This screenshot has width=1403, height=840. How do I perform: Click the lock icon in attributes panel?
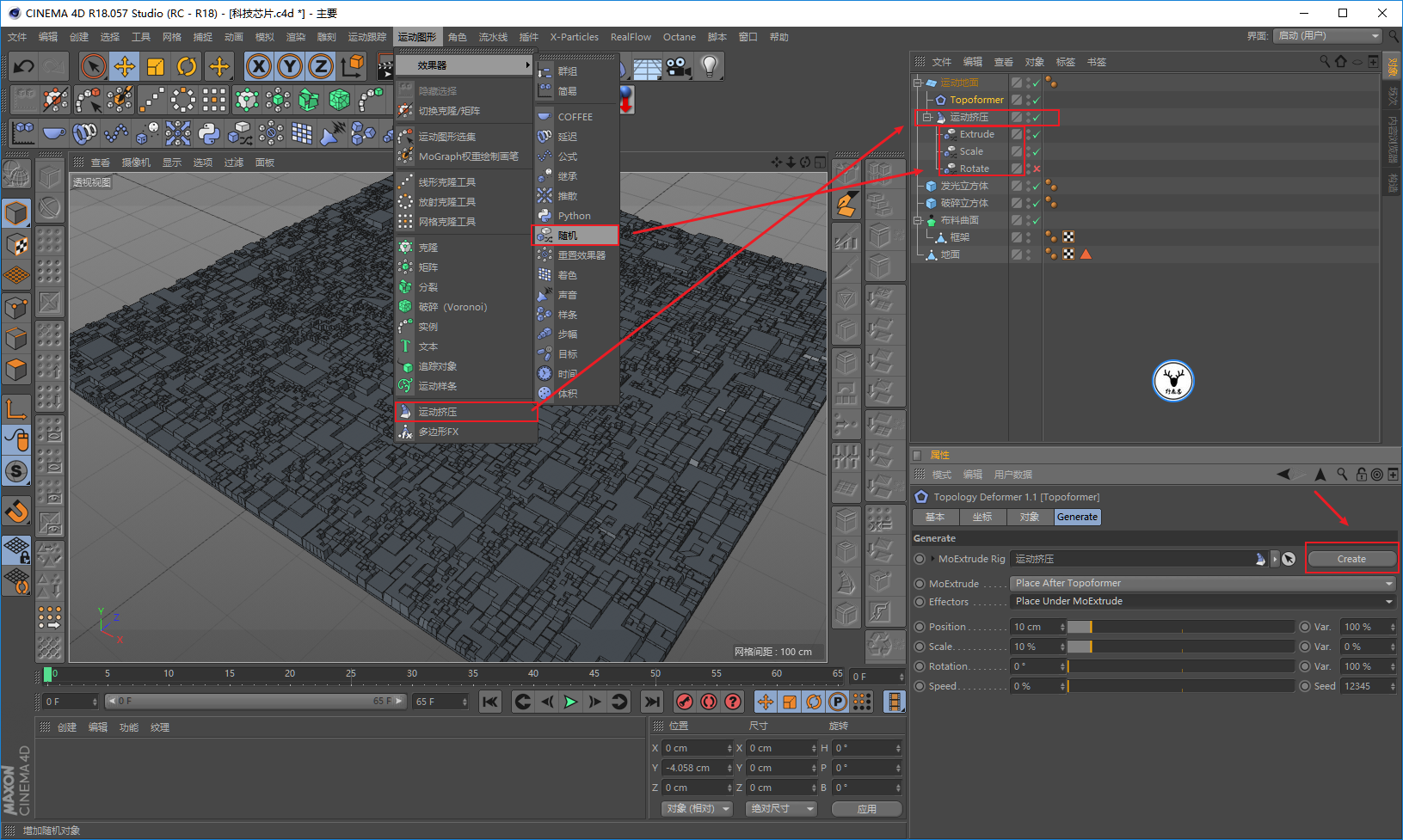[x=1361, y=475]
